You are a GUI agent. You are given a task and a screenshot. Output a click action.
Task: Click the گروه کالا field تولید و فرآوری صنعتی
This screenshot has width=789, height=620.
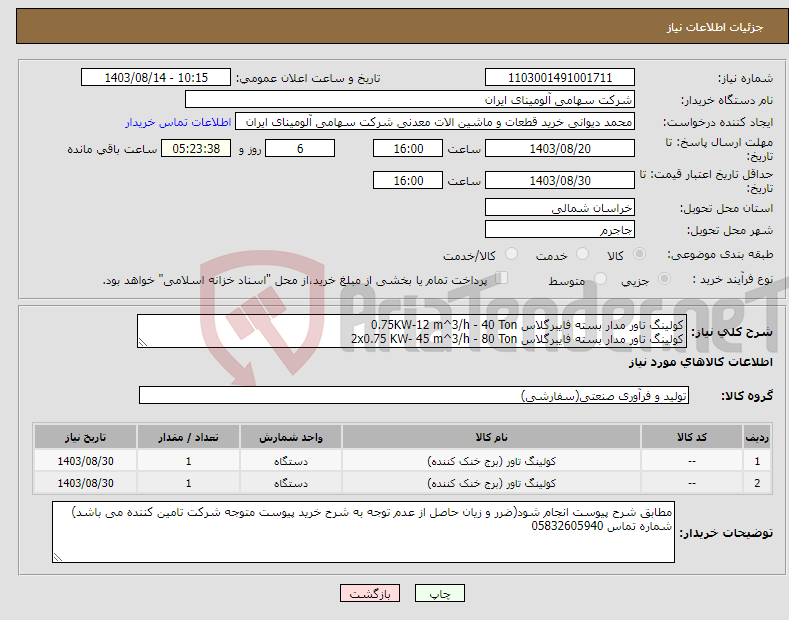(x=414, y=396)
